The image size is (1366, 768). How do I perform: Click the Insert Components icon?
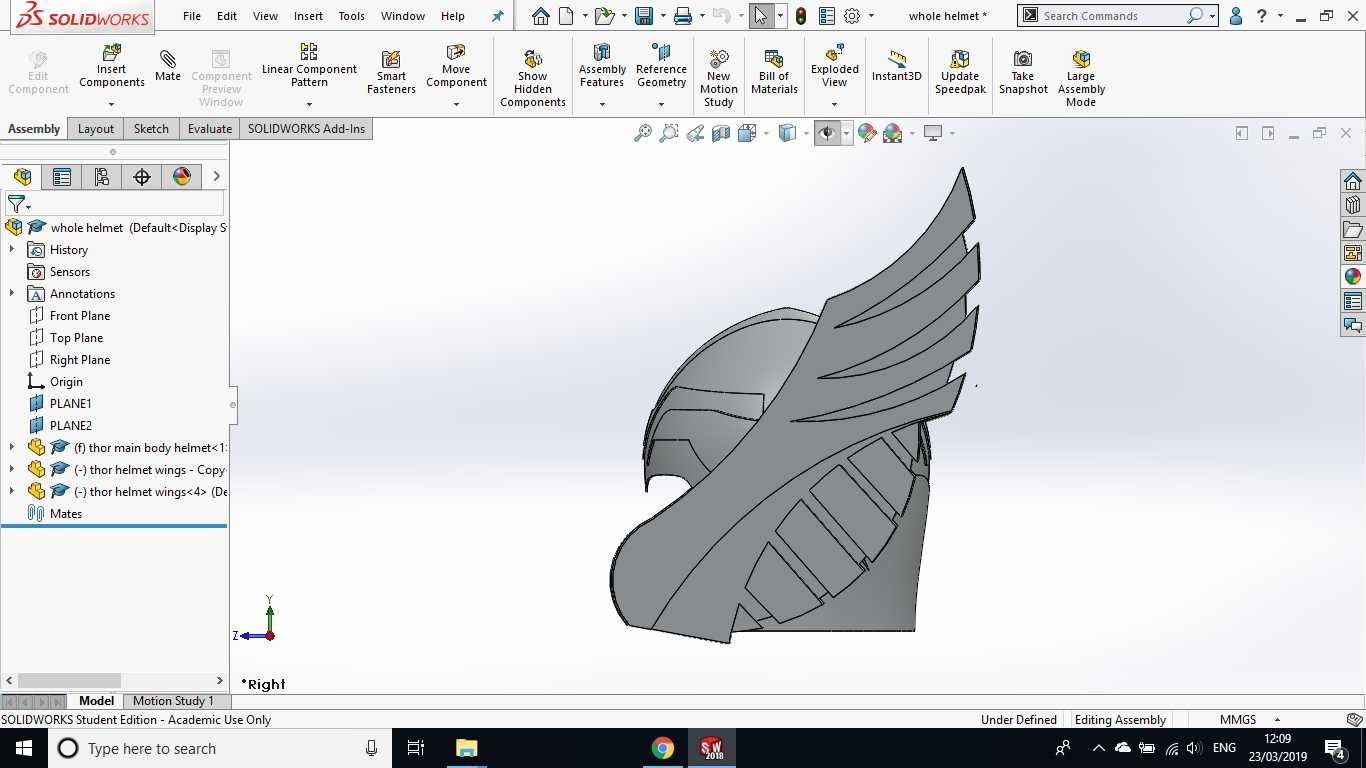tap(112, 52)
